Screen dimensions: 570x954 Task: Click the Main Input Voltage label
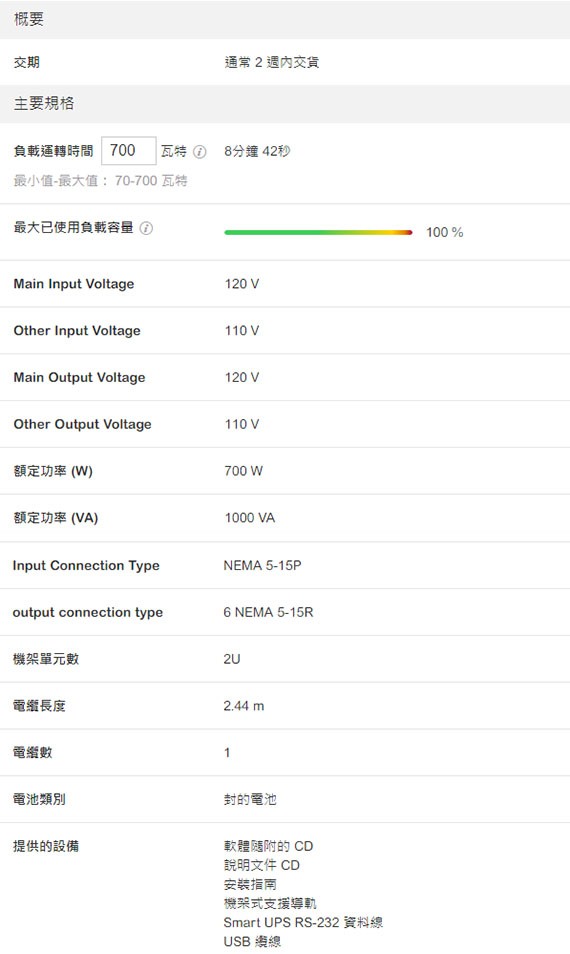74,284
